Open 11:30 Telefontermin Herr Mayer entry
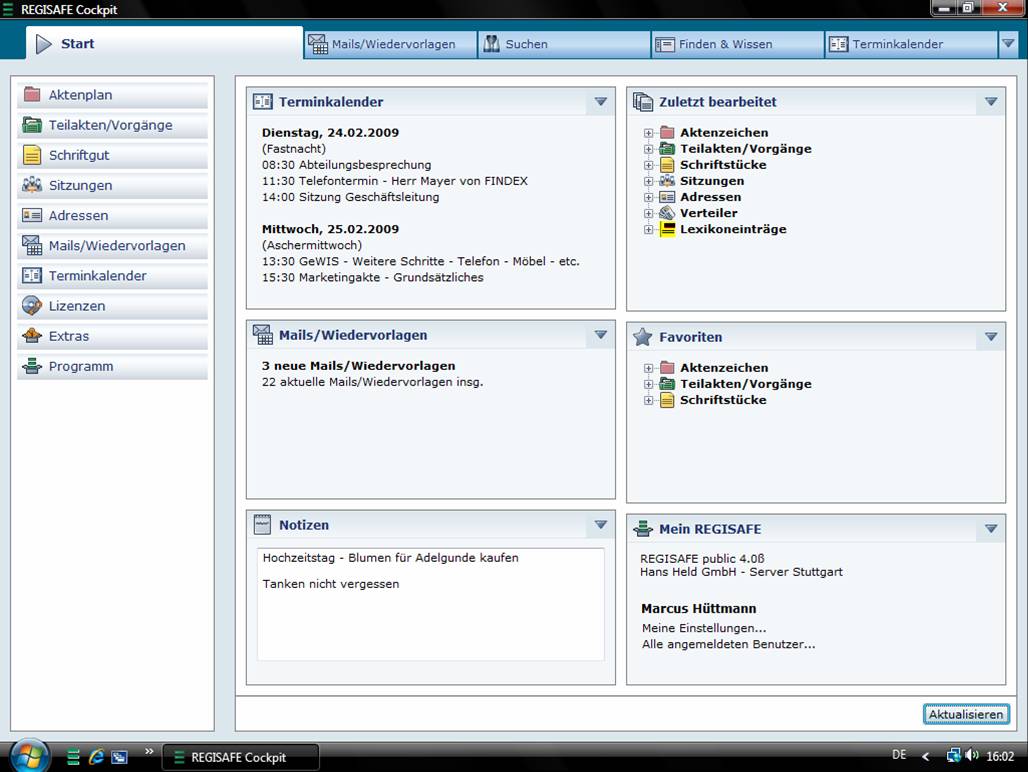The image size is (1028, 772). (395, 181)
